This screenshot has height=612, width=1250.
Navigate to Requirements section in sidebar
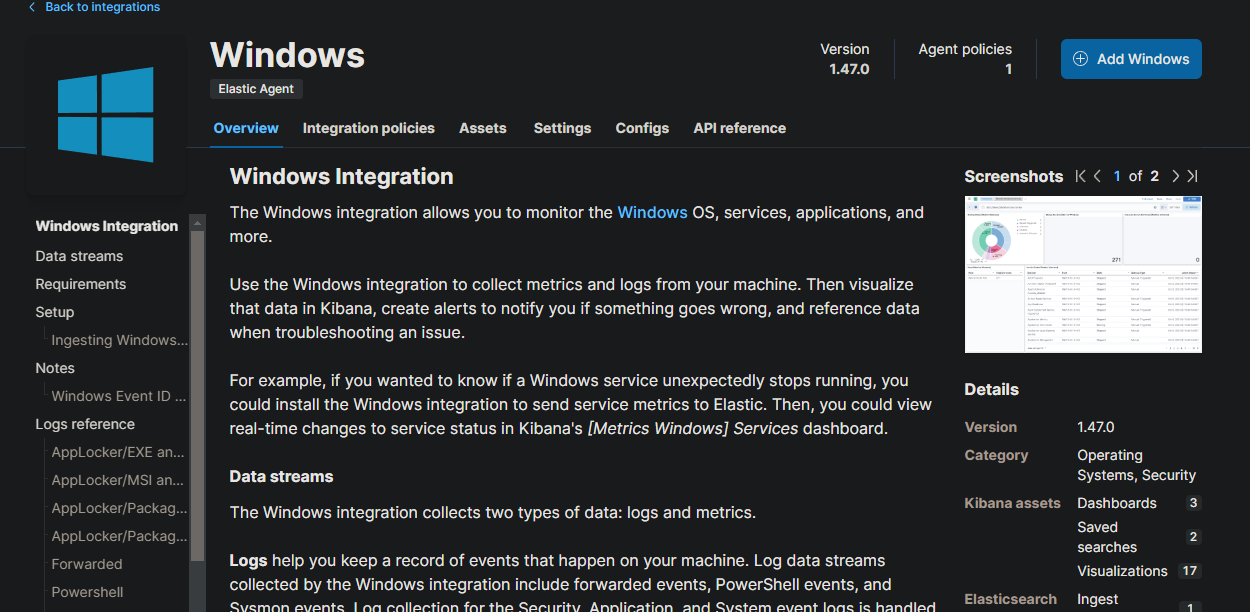click(80, 284)
